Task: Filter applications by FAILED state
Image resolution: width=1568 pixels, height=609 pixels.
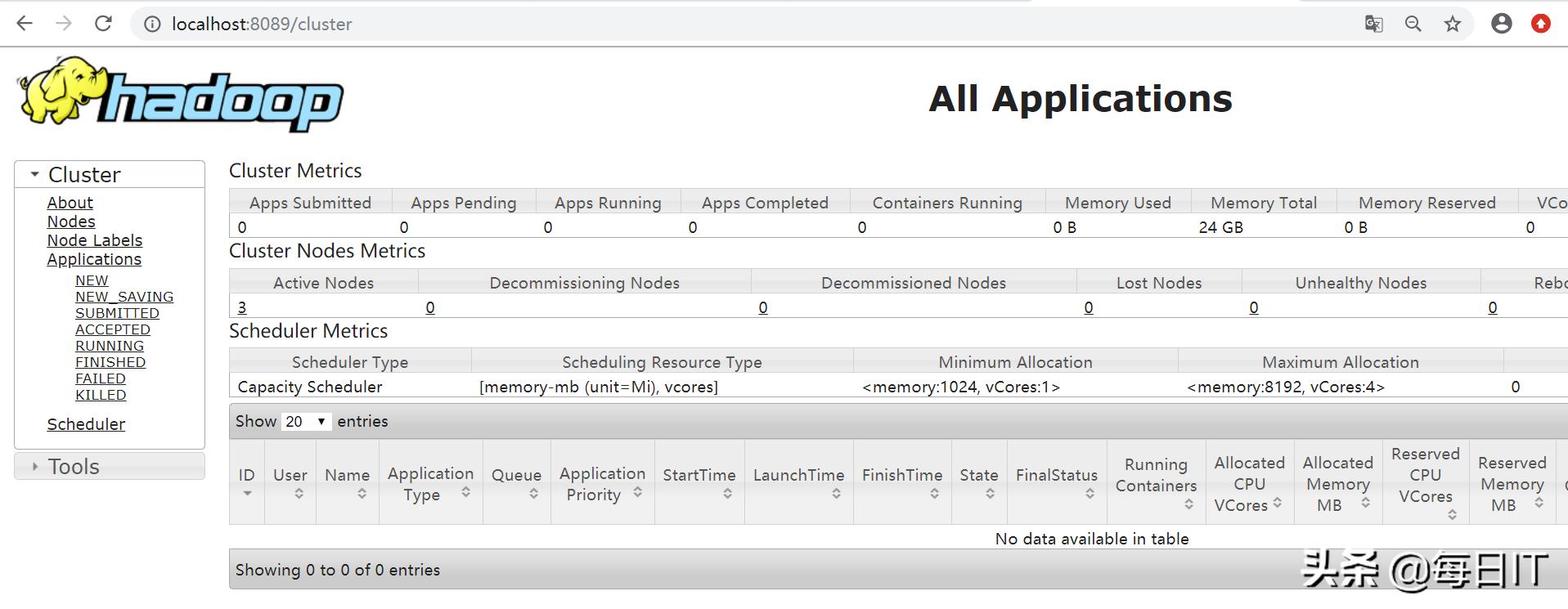Action: click(x=101, y=378)
